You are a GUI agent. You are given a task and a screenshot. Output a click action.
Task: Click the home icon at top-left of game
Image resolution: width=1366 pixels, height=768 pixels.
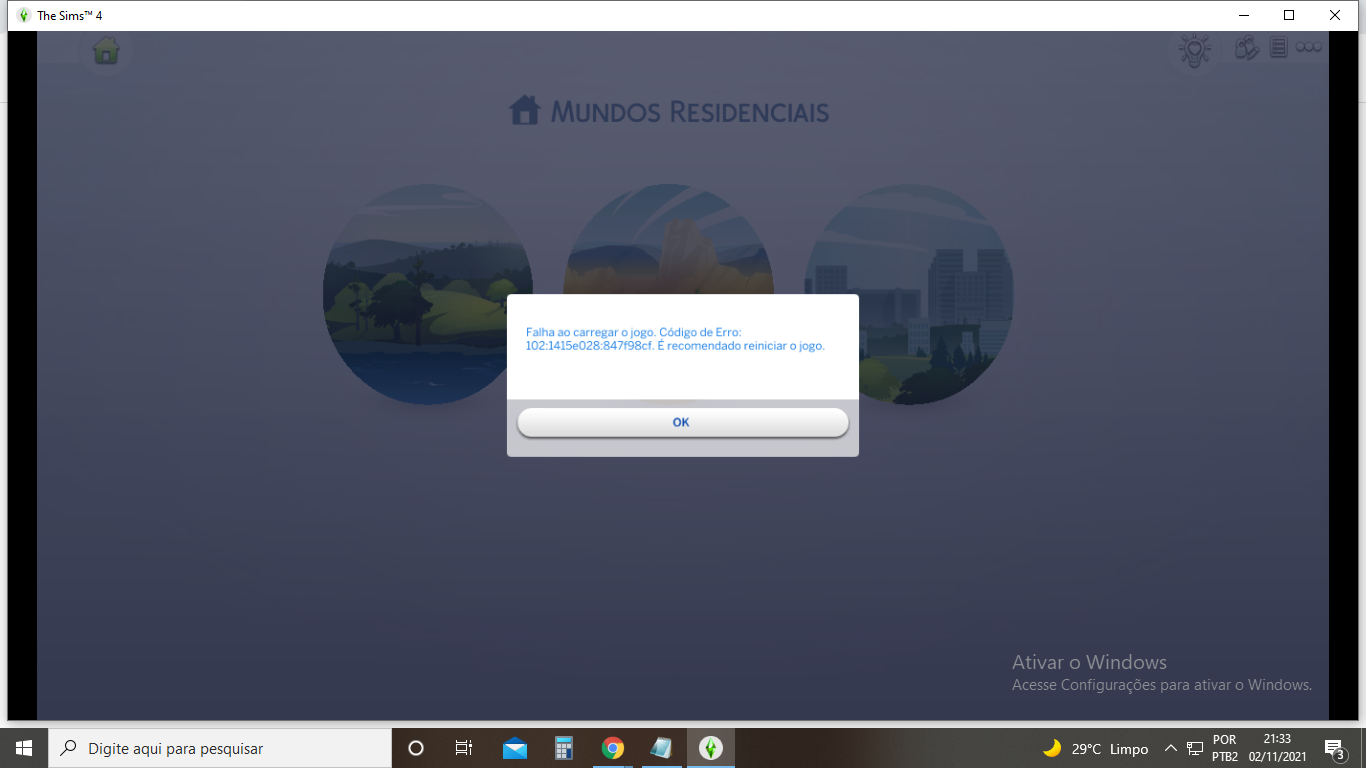point(106,50)
